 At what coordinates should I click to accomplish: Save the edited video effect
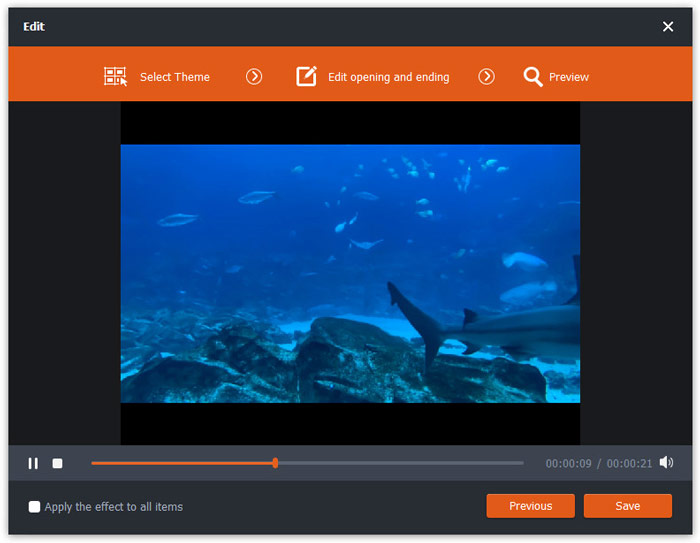[x=627, y=506]
